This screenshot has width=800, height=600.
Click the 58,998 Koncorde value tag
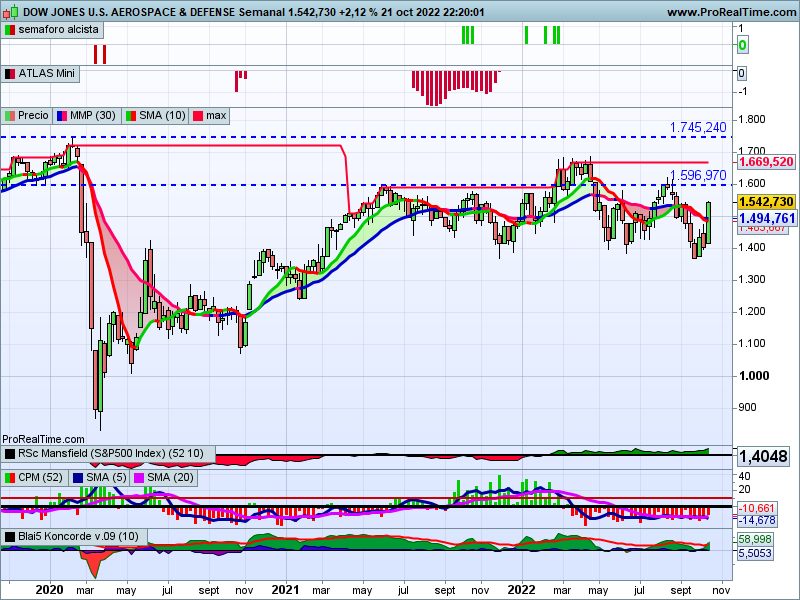point(755,539)
